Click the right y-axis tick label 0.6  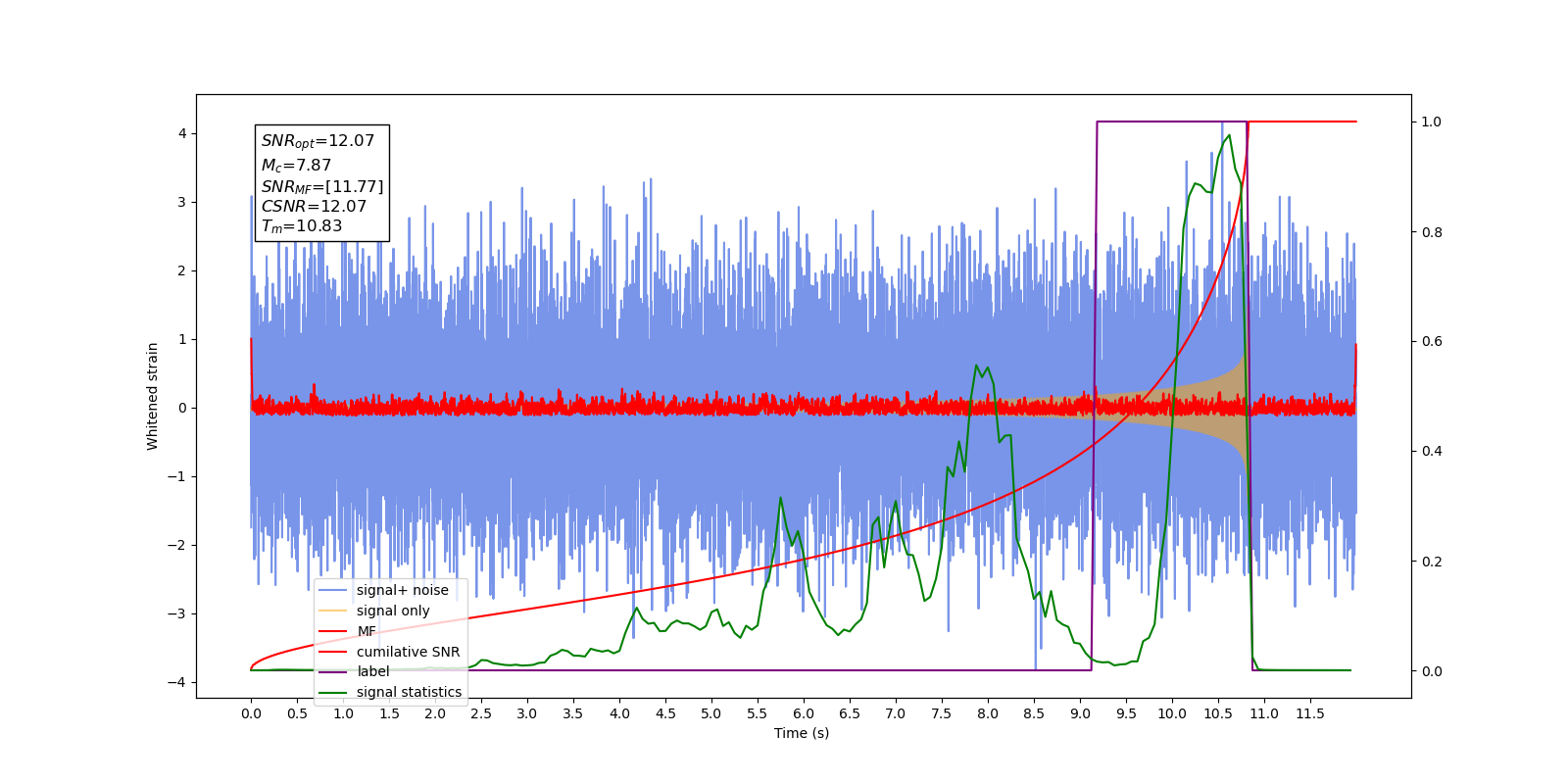tap(1432, 342)
